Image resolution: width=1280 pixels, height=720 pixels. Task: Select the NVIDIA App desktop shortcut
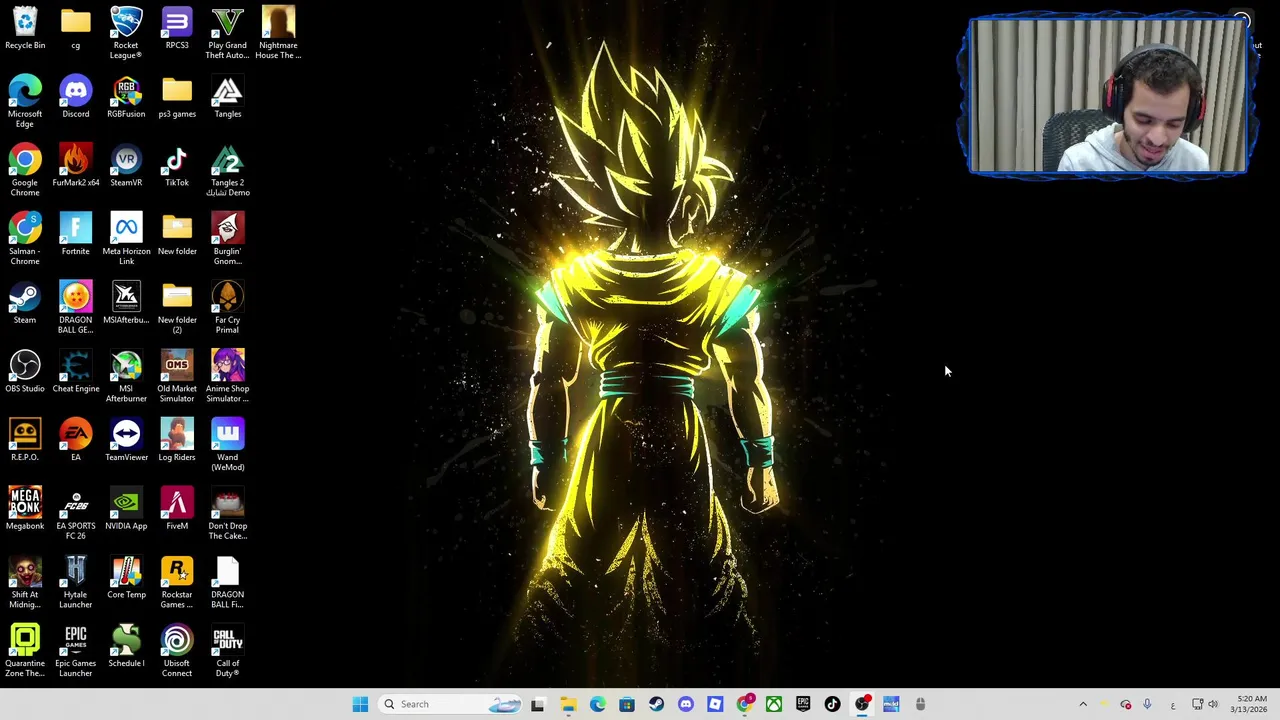coord(126,509)
